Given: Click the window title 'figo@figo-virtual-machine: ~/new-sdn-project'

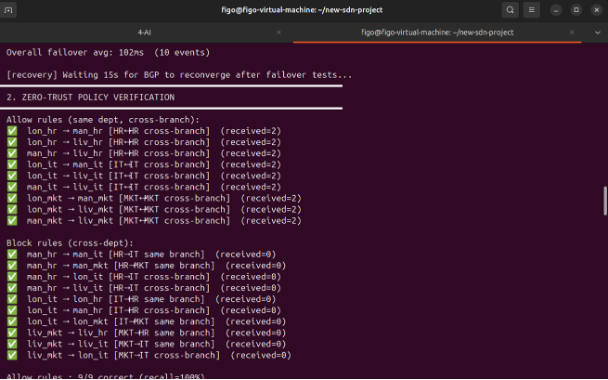Looking at the screenshot, I should click(x=302, y=10).
